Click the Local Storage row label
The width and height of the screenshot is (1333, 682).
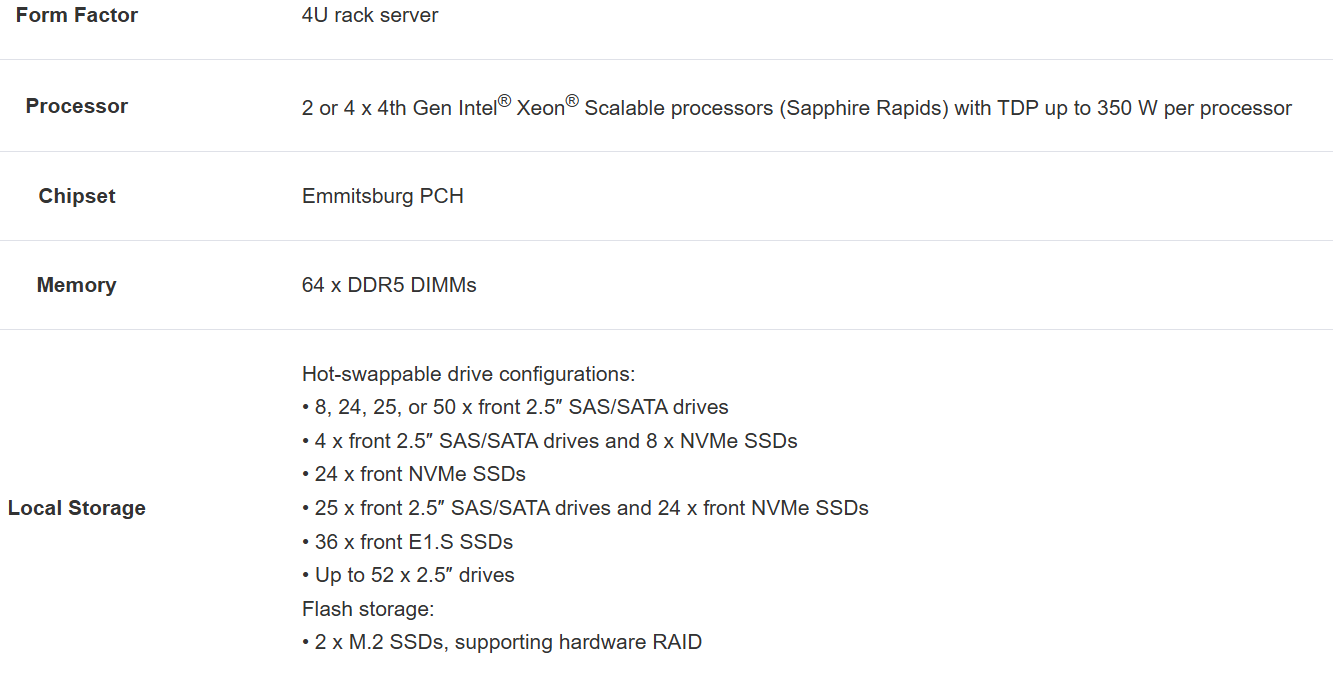(77, 508)
